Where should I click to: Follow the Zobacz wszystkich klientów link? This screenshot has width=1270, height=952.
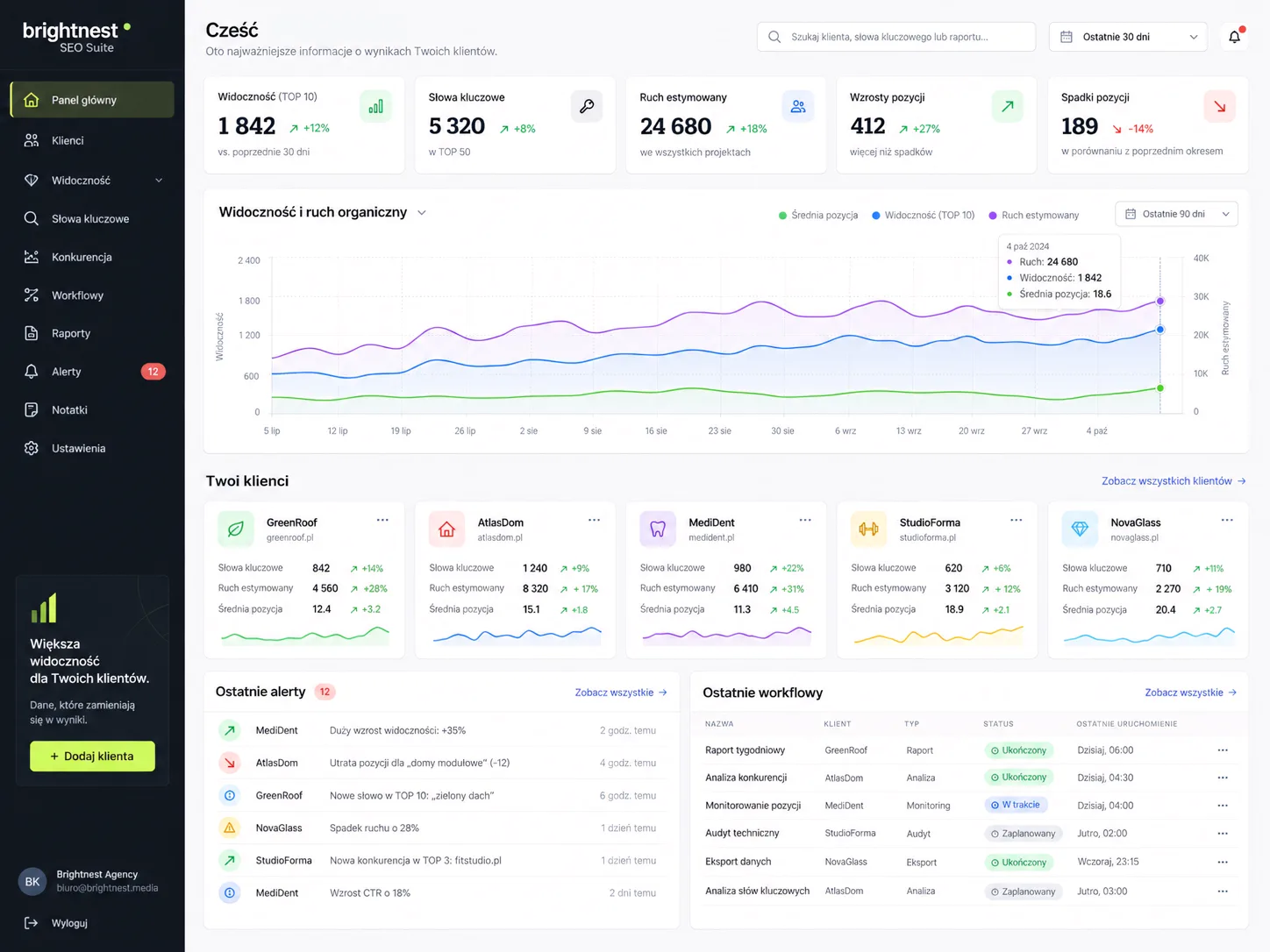[1174, 481]
